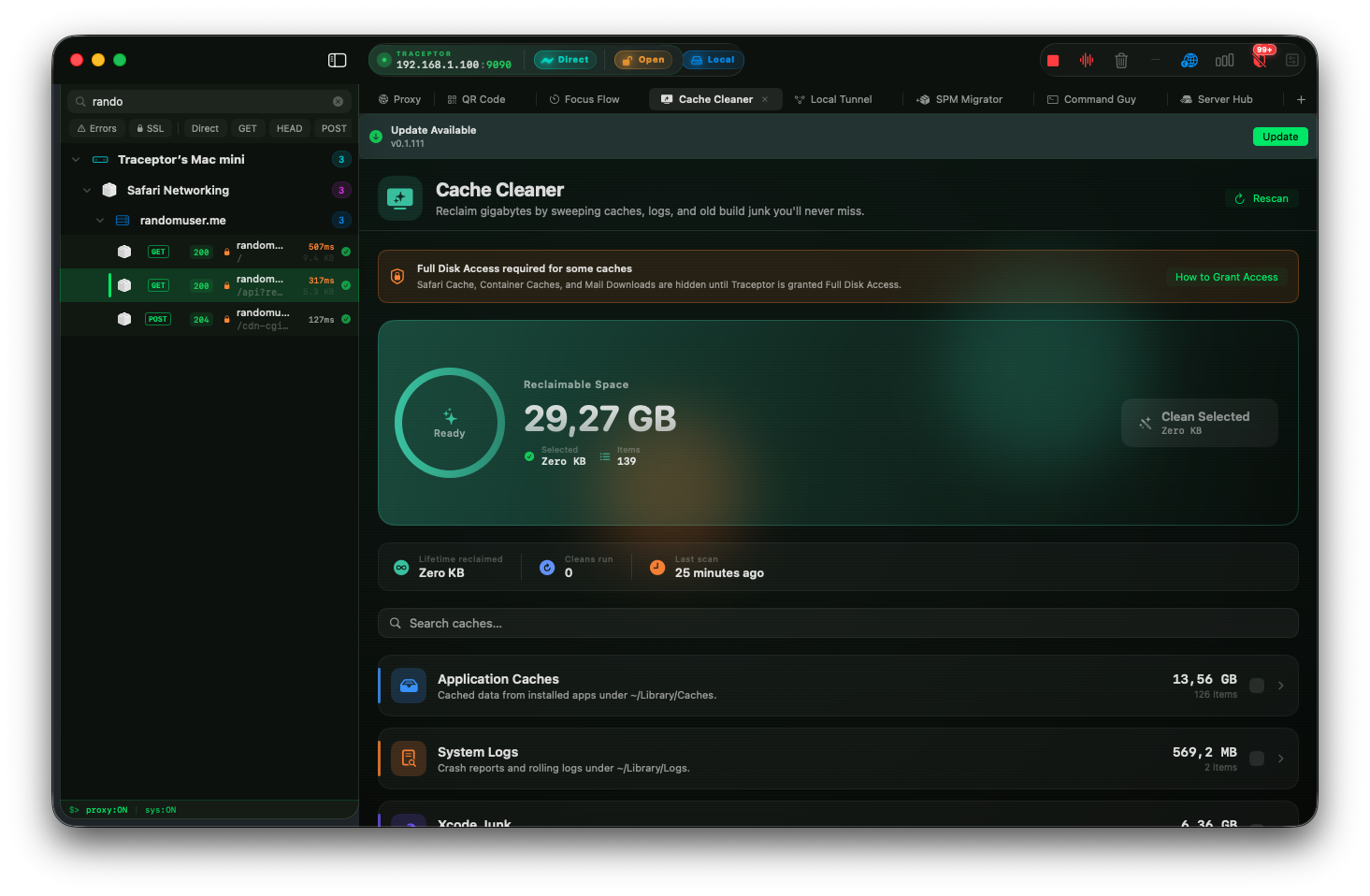Toggle the Local pill in header

[713, 60]
